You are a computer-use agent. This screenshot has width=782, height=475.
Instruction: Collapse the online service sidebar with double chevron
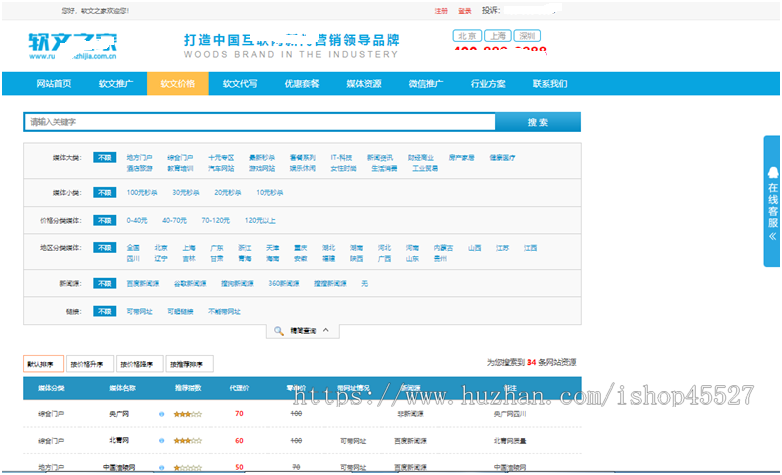(773, 237)
